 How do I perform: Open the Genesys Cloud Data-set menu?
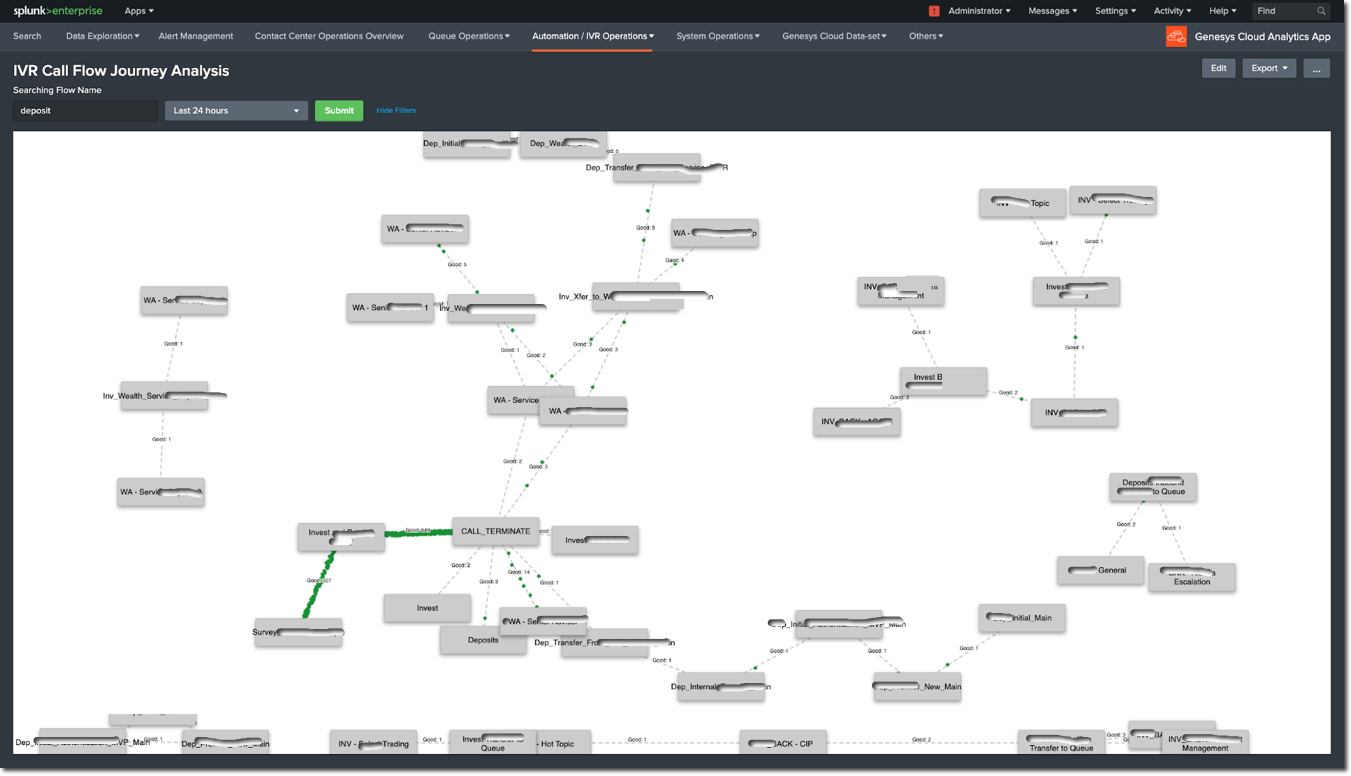pyautogui.click(x=834, y=36)
